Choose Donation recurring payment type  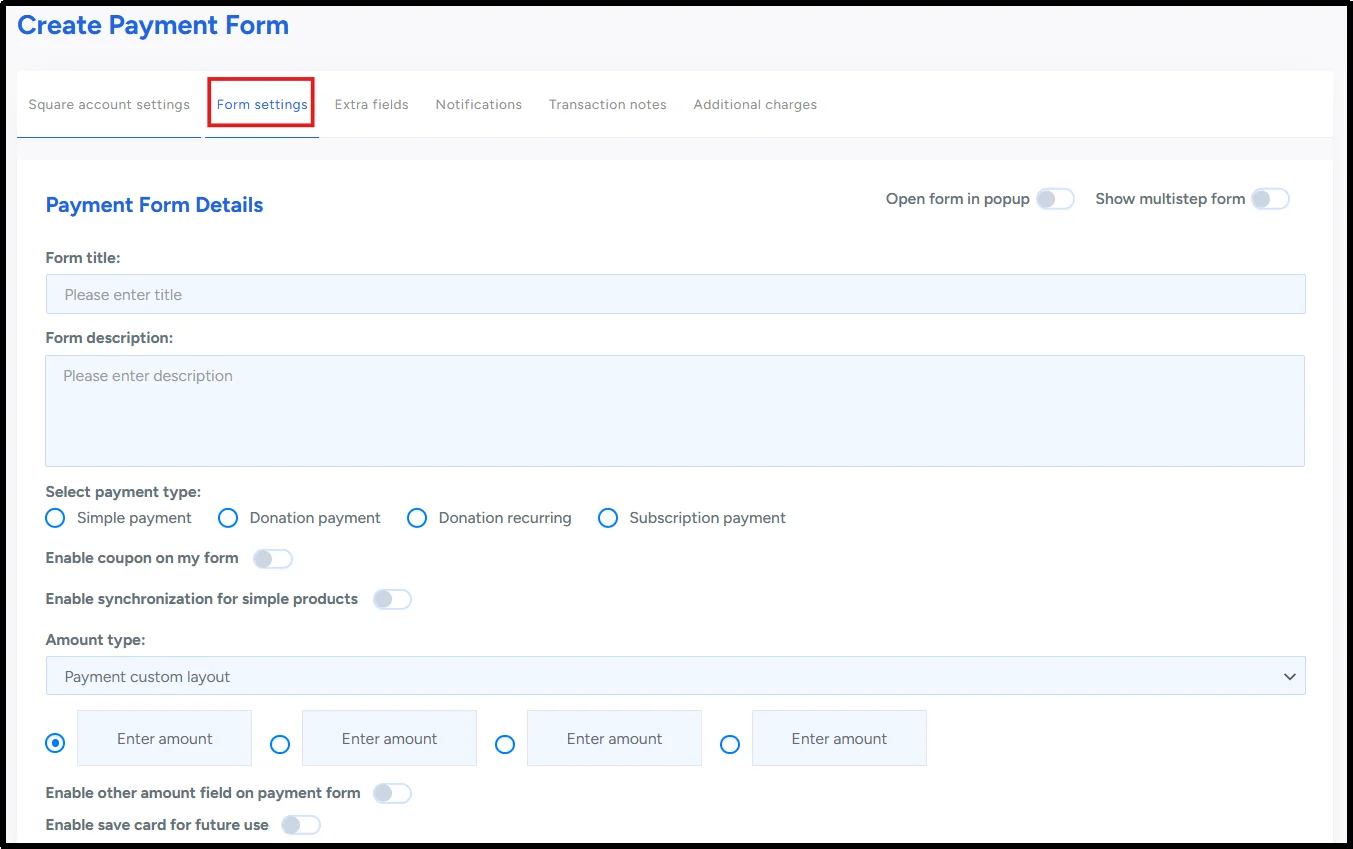417,518
